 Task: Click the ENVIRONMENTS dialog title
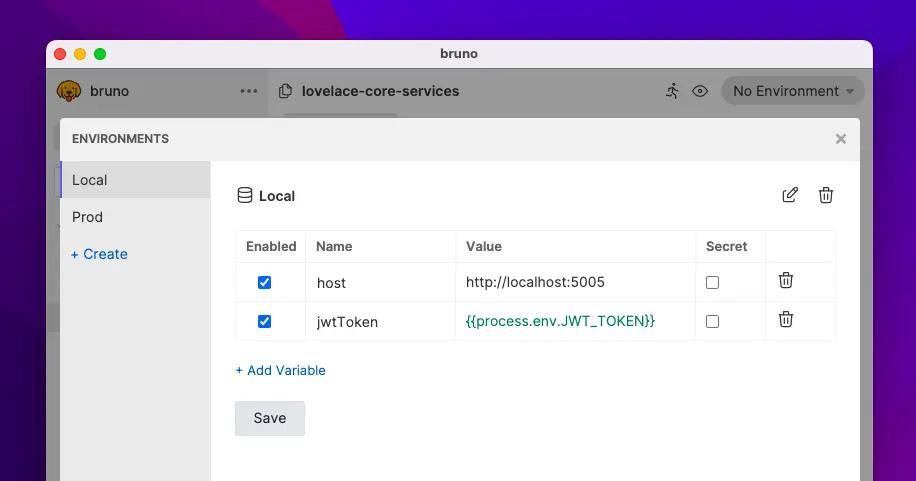(120, 139)
